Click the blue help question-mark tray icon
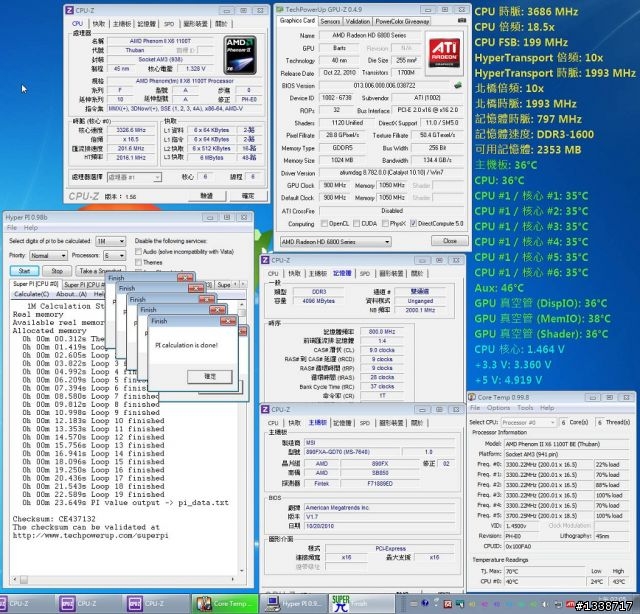This screenshot has width=640, height=614. point(425,603)
